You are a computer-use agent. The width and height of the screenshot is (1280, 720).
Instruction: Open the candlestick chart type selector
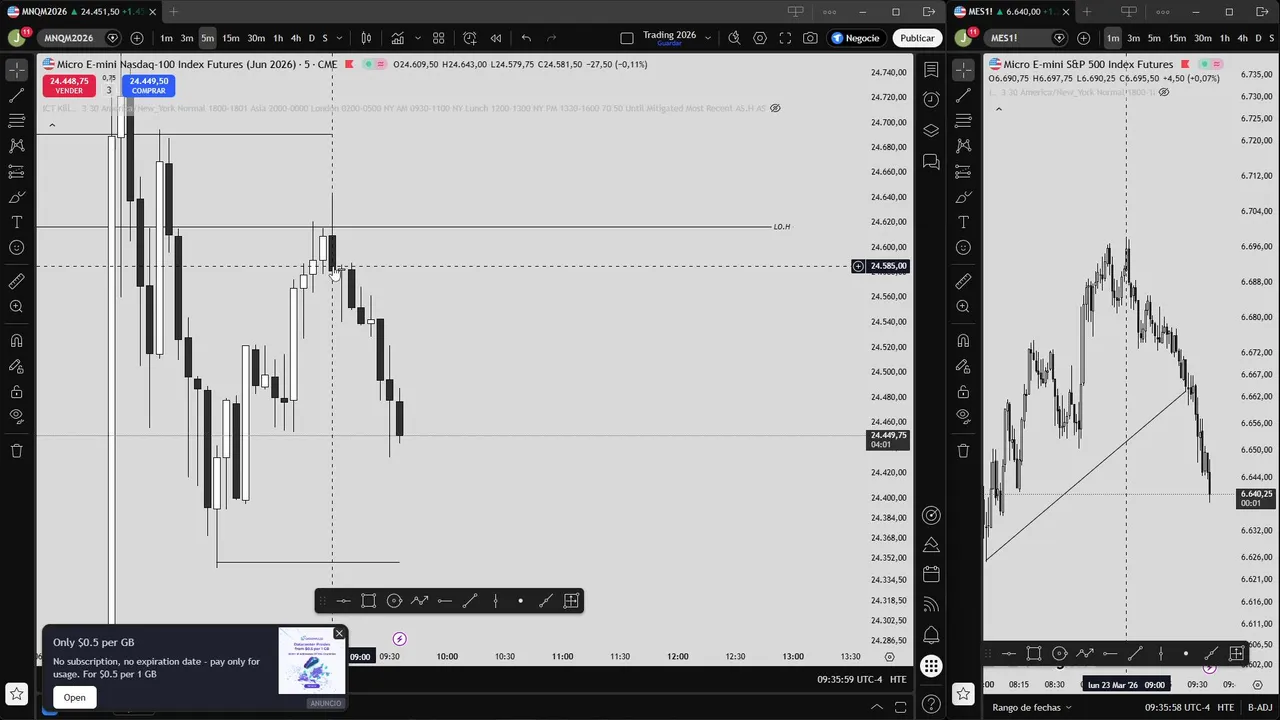(366, 38)
